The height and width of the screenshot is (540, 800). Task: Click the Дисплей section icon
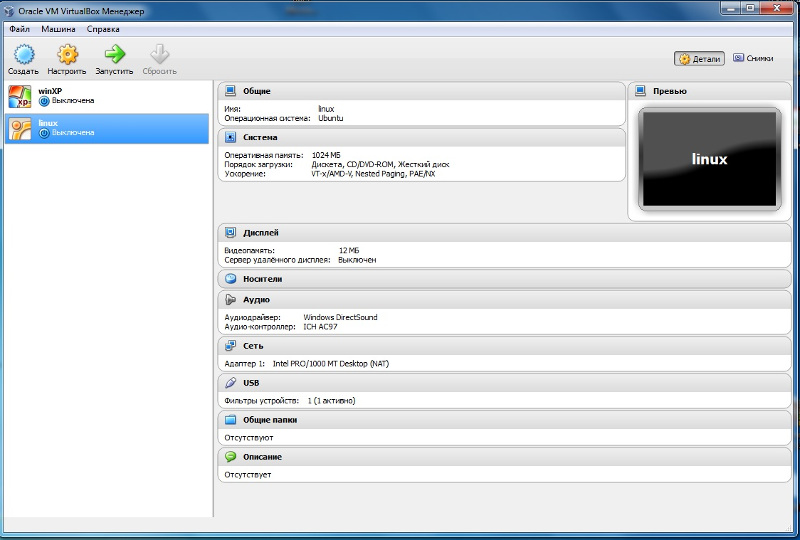pyautogui.click(x=231, y=232)
